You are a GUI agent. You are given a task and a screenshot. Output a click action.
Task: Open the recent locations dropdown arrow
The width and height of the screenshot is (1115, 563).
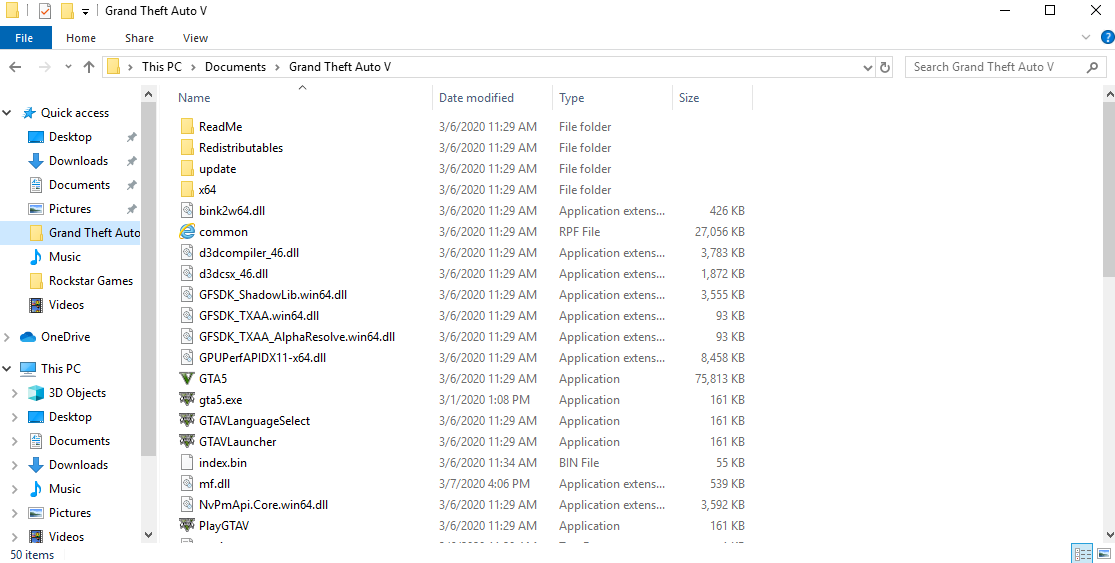(x=68, y=67)
